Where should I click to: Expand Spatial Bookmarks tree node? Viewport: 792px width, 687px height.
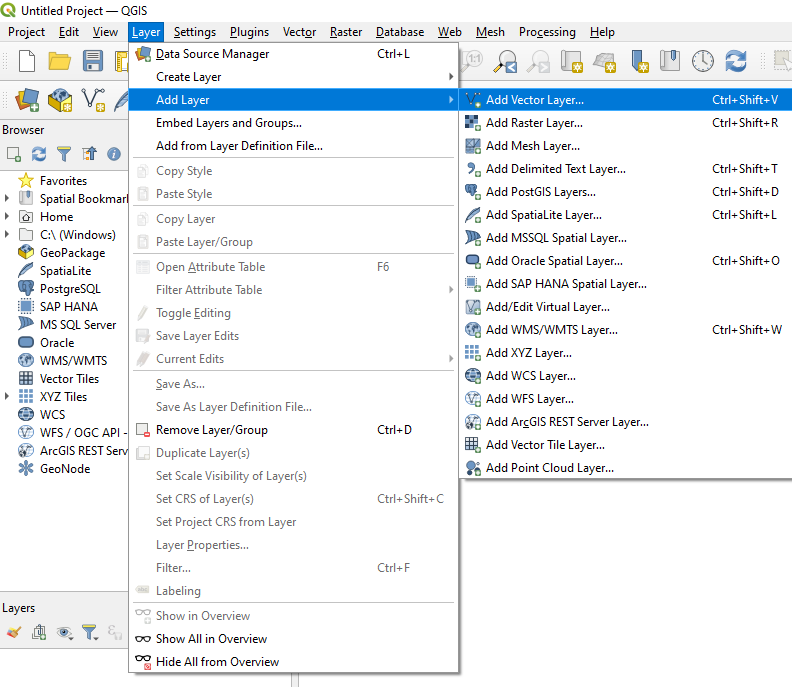click(x=7, y=199)
